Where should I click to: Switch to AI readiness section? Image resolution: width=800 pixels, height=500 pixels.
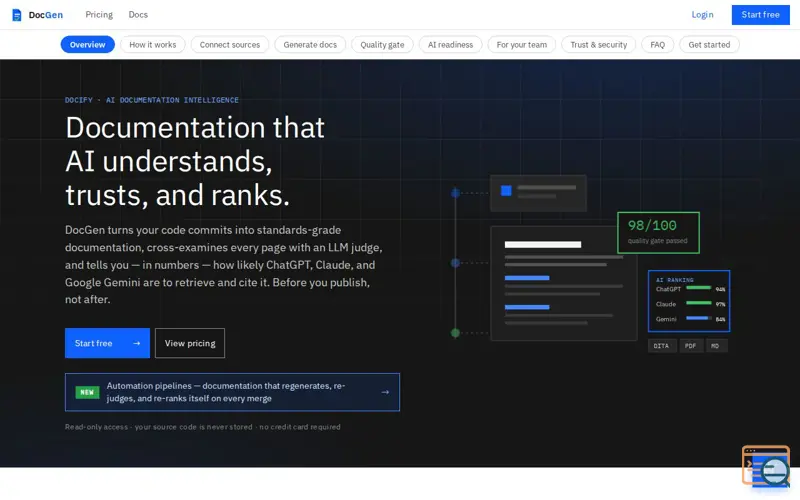[x=451, y=44]
